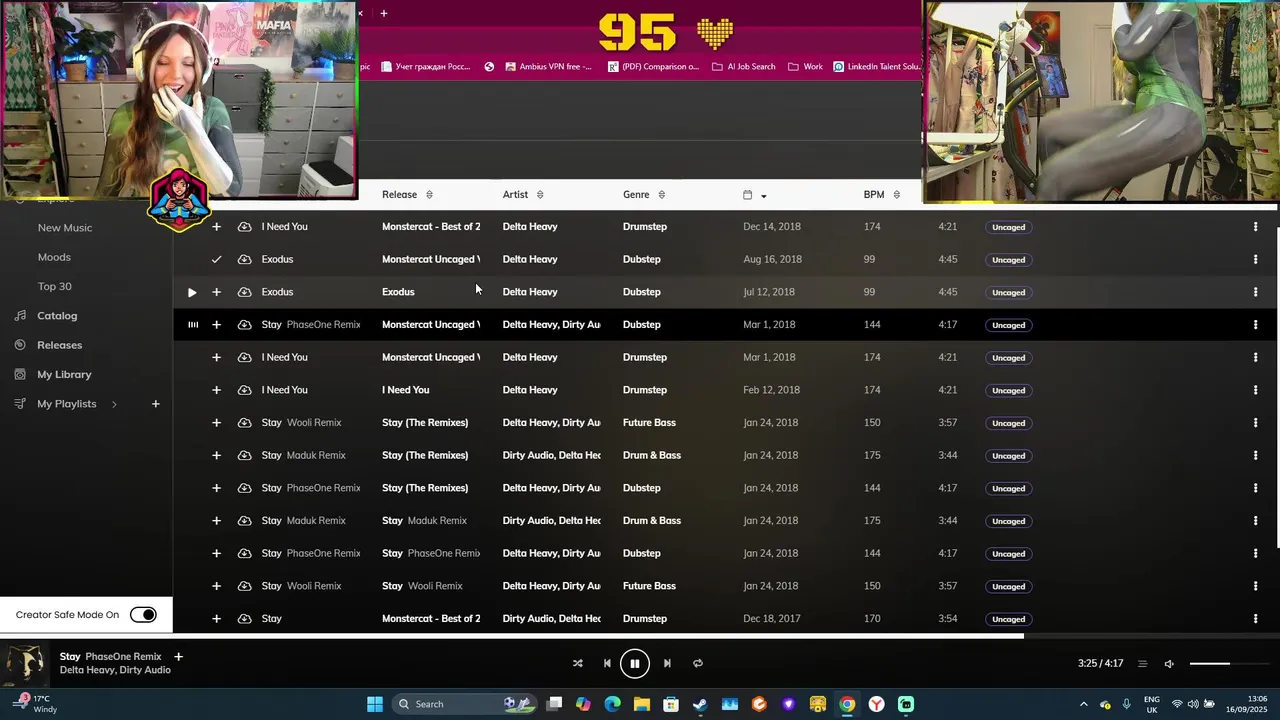Open Top 30 in the sidebar

54,287
